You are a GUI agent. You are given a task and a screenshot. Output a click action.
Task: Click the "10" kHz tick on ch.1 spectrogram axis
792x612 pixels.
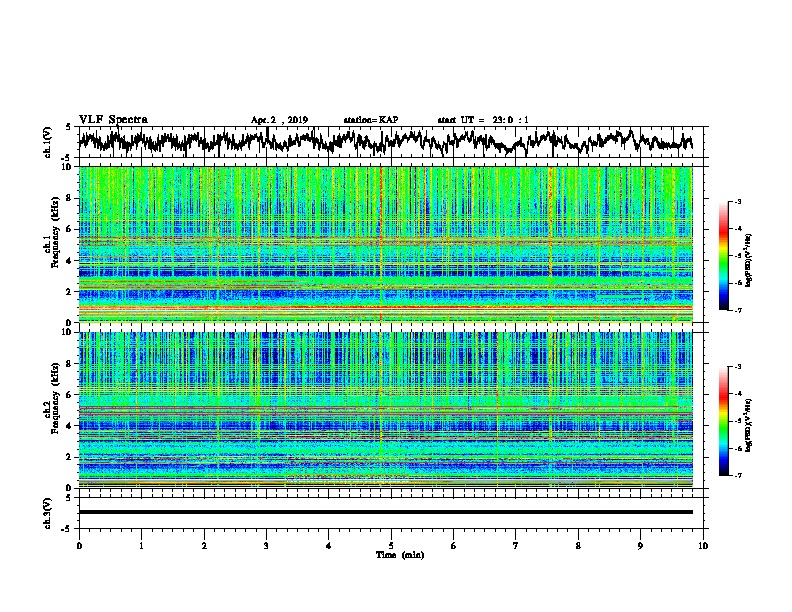point(68,167)
